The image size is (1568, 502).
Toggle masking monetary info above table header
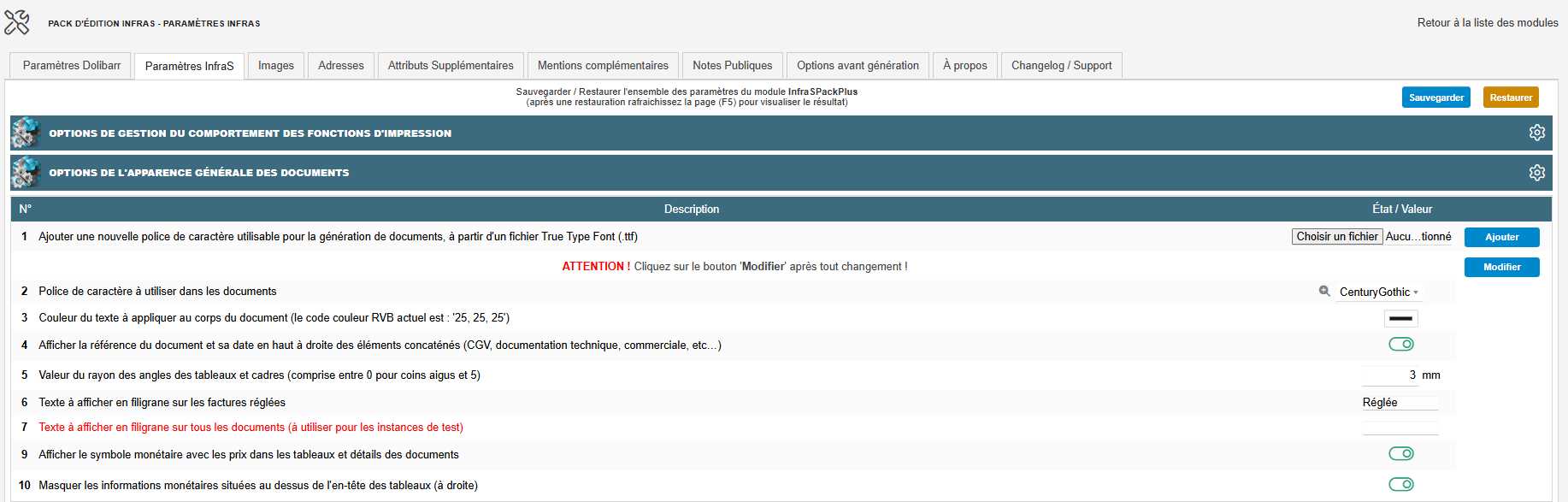click(1400, 484)
